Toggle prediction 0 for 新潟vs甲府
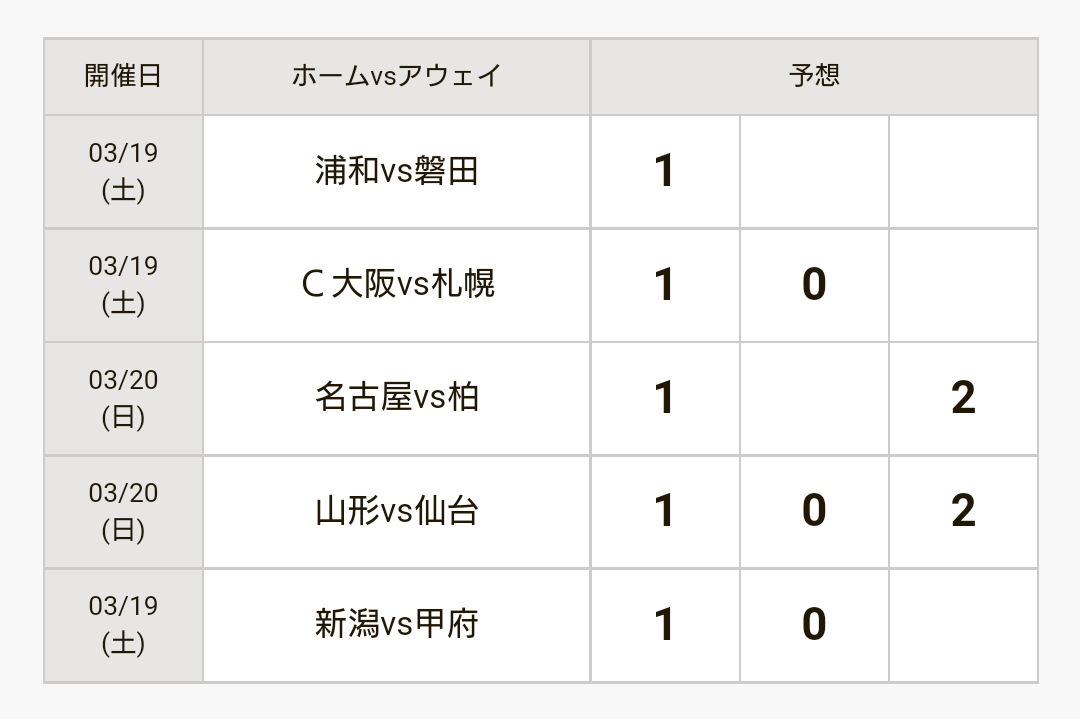 814,625
